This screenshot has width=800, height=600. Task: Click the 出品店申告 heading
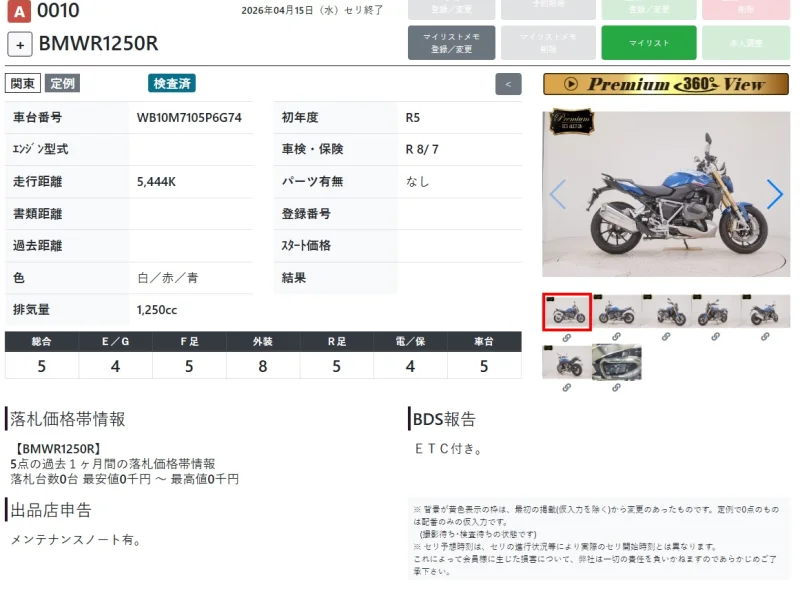(51, 510)
